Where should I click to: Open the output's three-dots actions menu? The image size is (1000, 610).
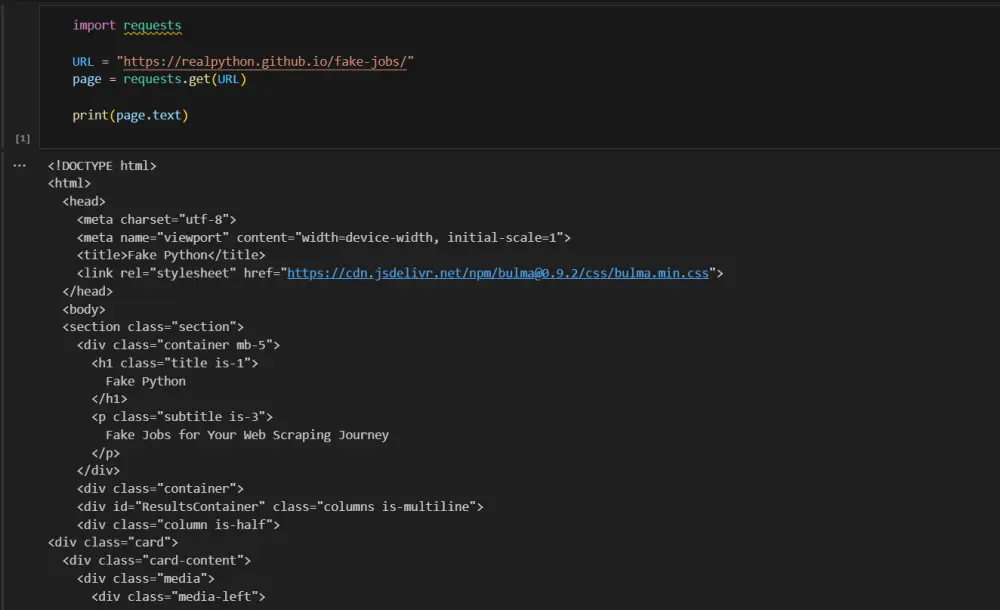point(20,166)
